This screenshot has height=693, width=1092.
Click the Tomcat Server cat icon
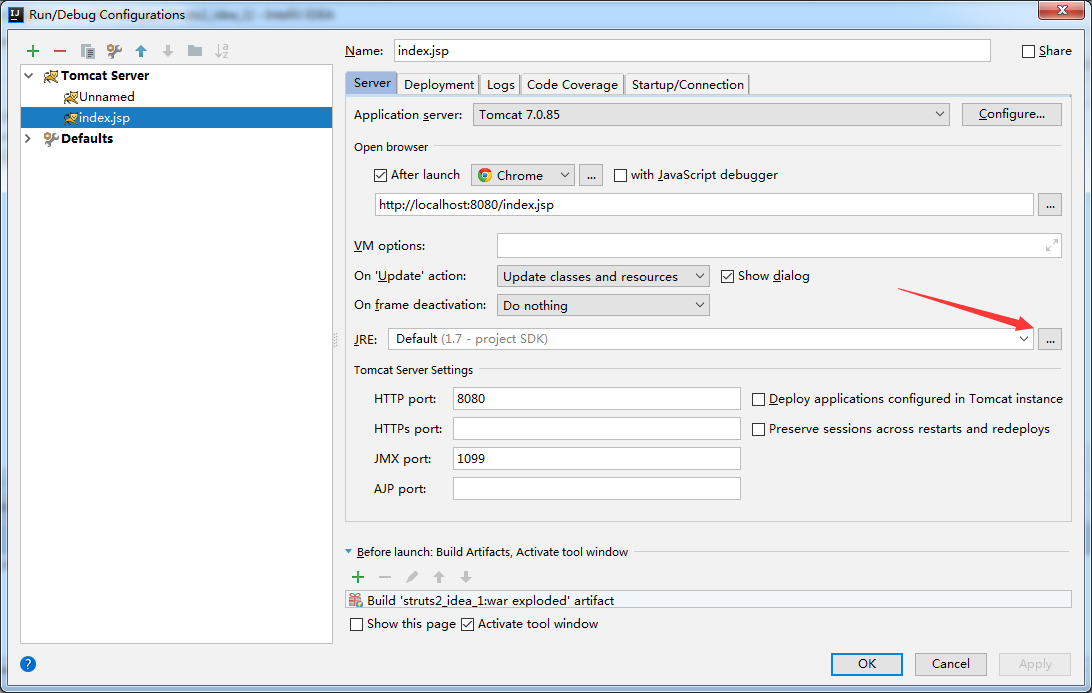51,76
